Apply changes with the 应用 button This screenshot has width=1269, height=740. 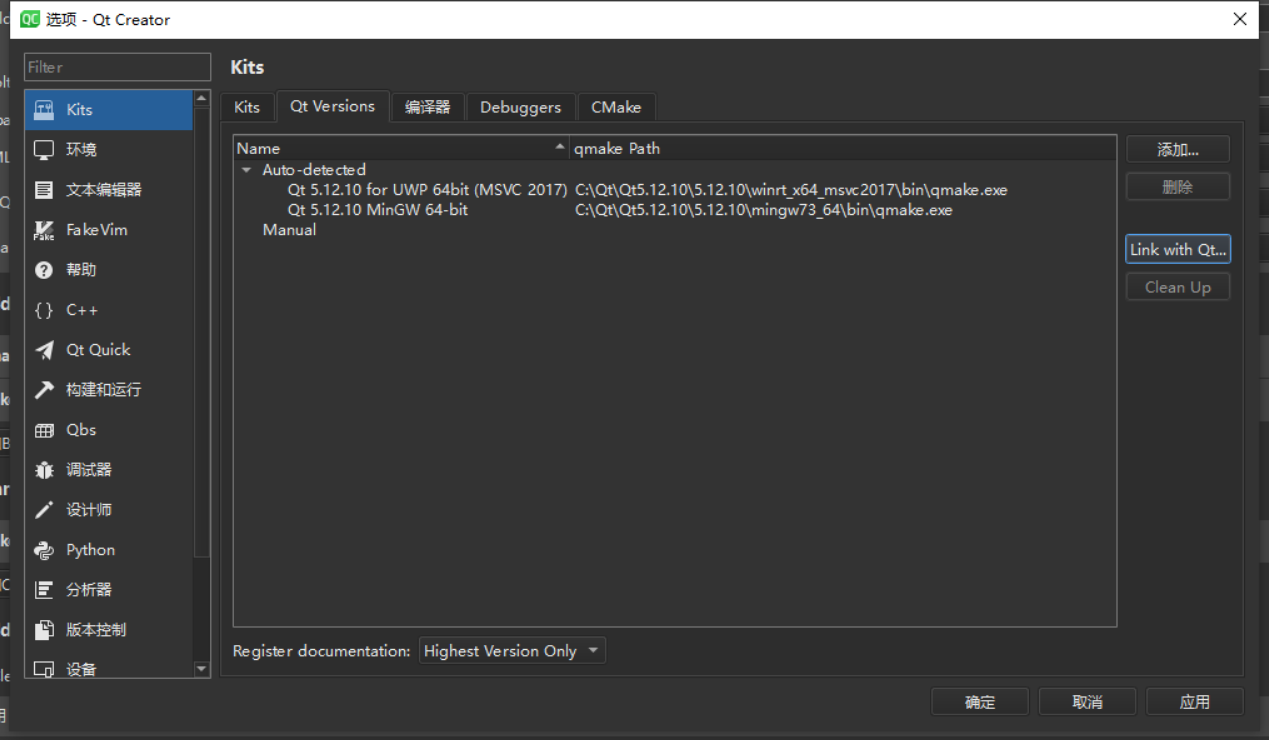[x=1194, y=701]
